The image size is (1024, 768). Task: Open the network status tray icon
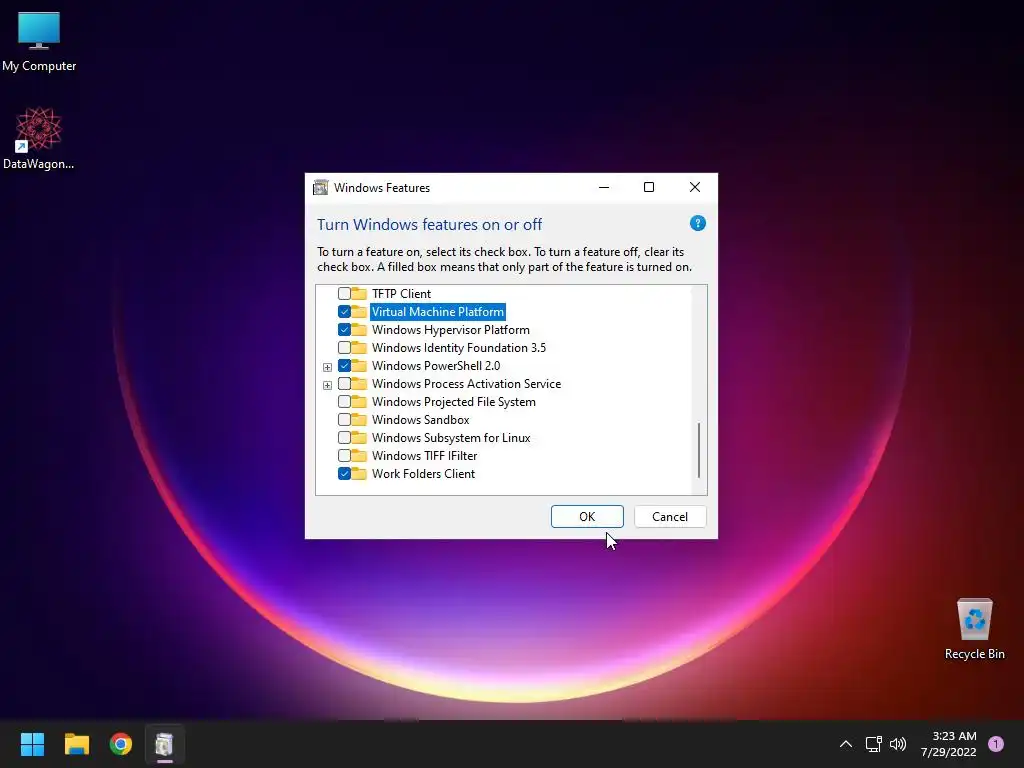873,744
